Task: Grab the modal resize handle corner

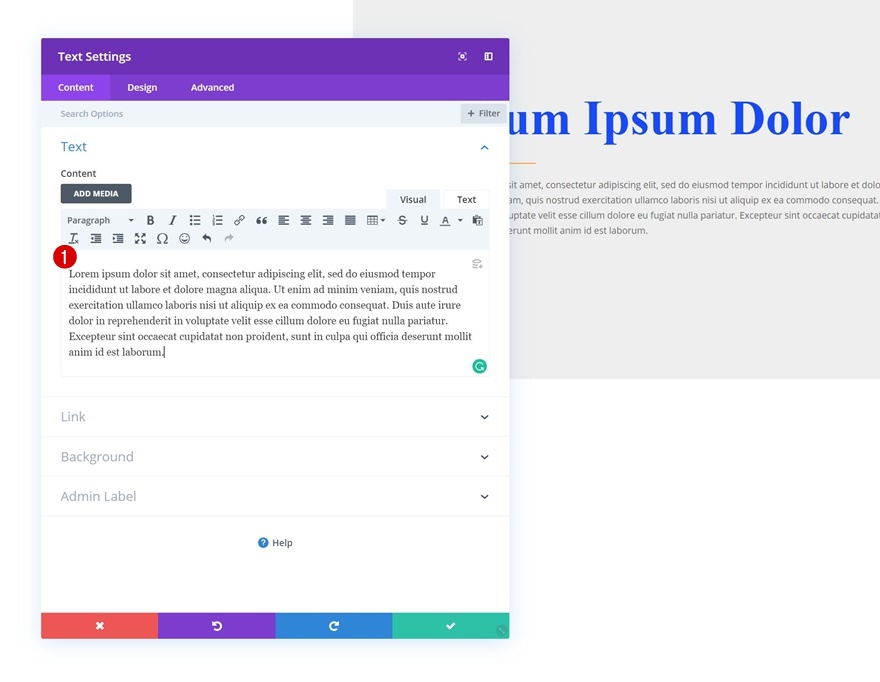Action: tap(502, 631)
